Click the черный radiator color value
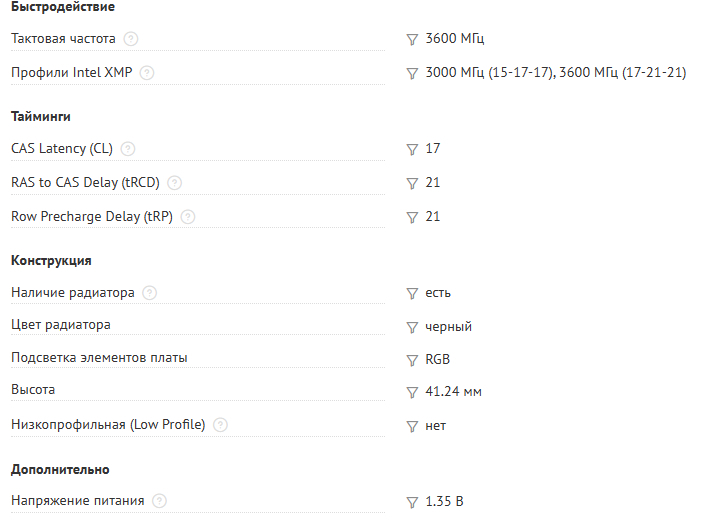The height and width of the screenshot is (530, 721). 448,327
